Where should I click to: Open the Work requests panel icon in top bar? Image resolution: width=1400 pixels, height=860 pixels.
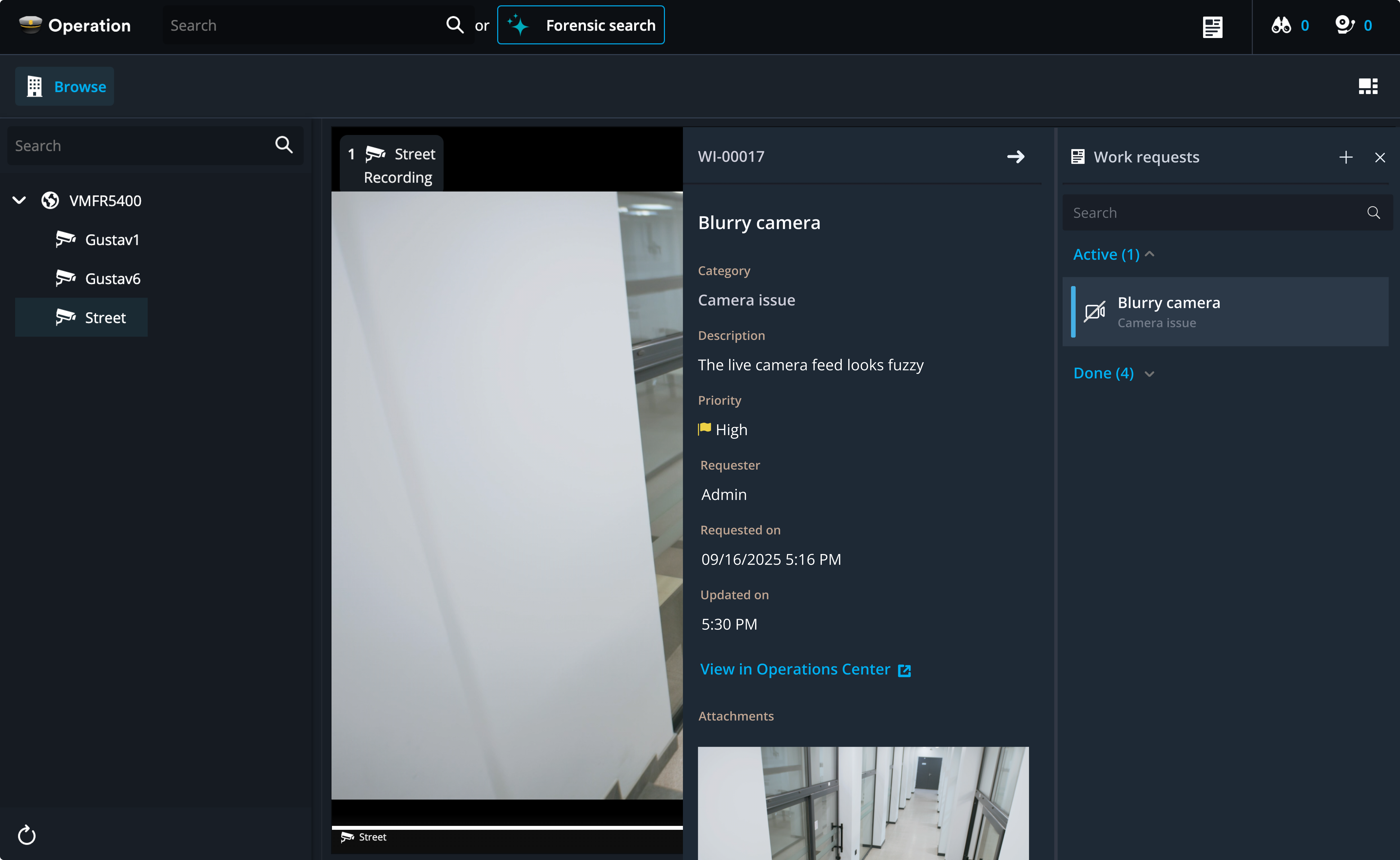[x=1213, y=27]
